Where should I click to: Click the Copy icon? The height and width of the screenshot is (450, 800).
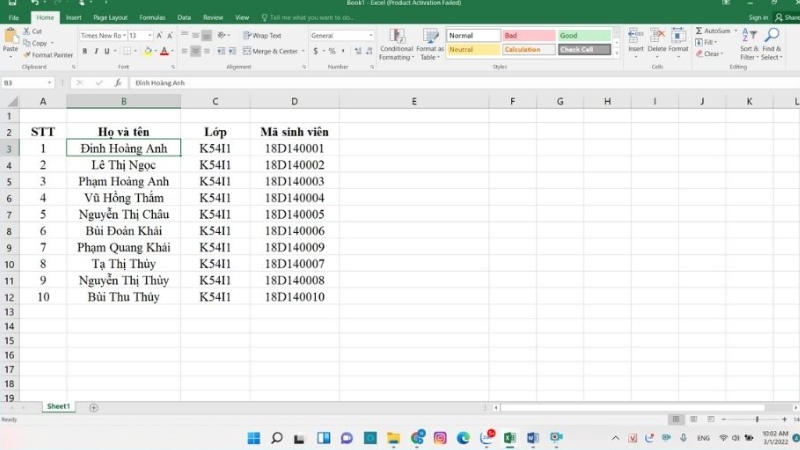click(x=27, y=43)
